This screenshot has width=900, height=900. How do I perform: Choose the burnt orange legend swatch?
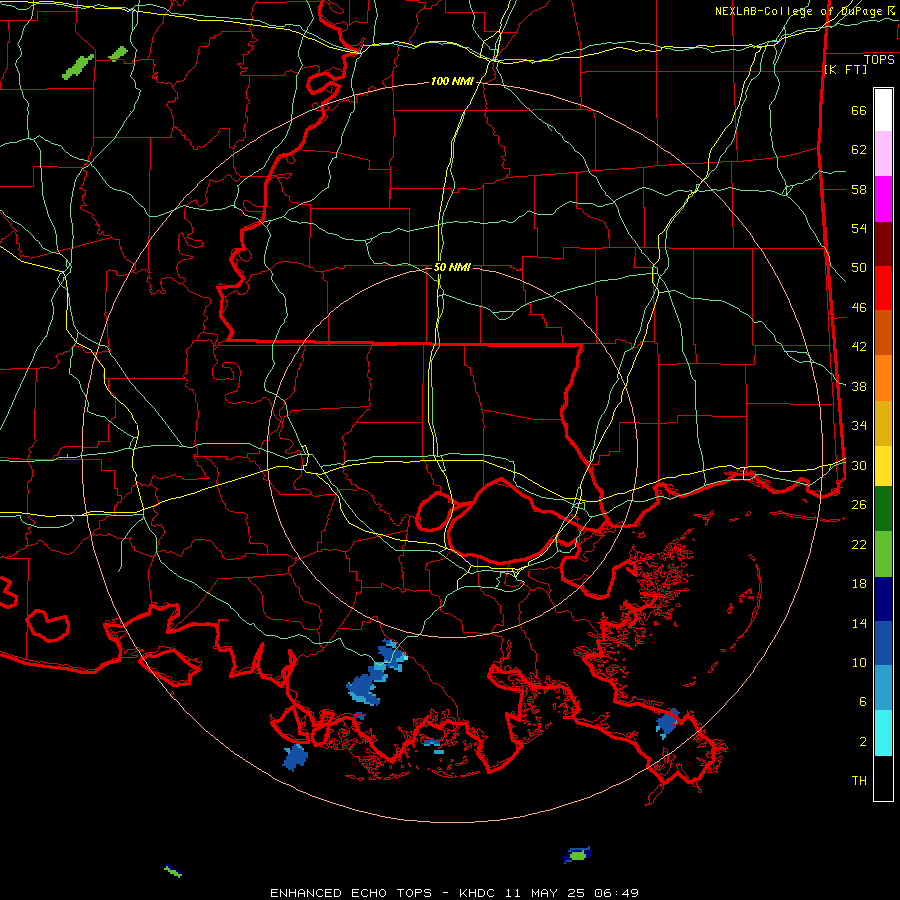[x=883, y=332]
